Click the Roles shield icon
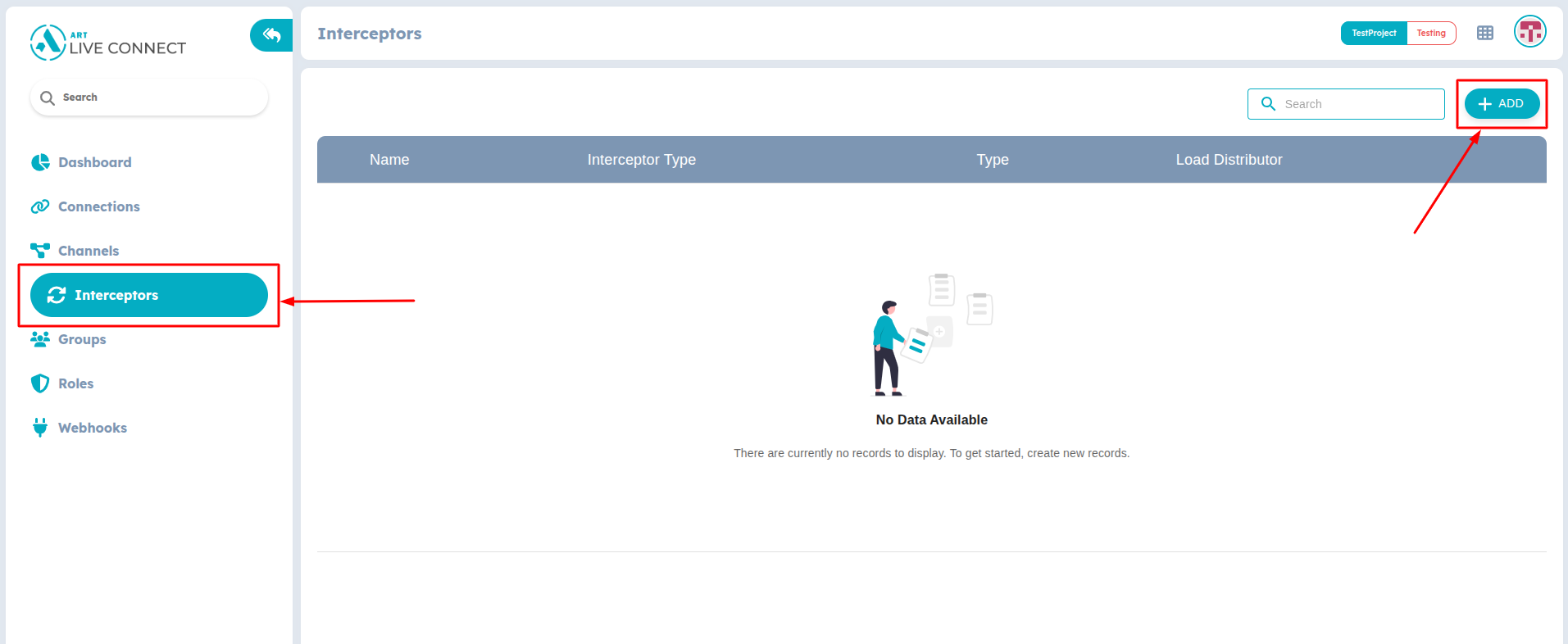Image resolution: width=1568 pixels, height=644 pixels. [x=40, y=383]
